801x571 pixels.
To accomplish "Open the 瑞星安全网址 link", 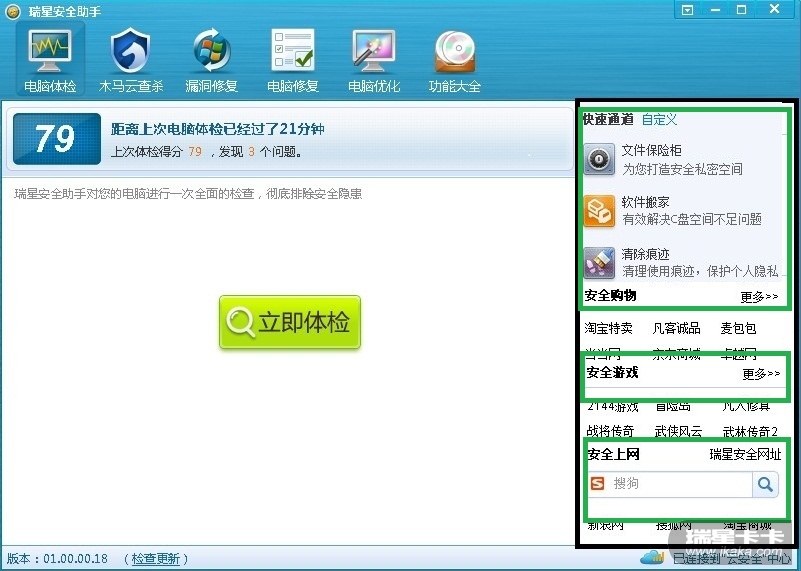I will click(x=745, y=454).
